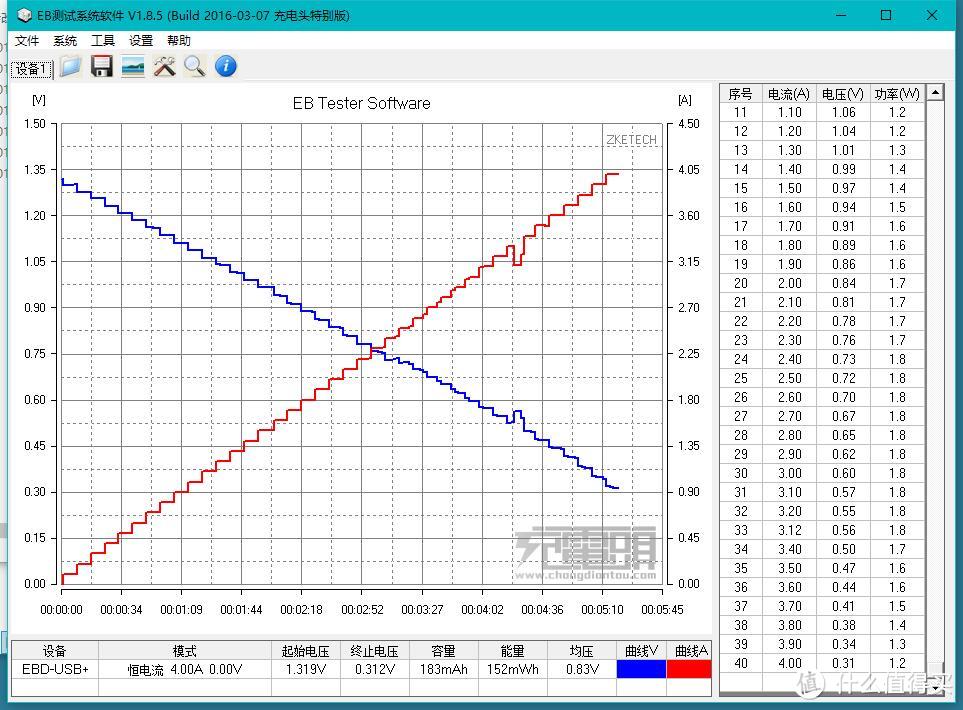Click voltage value 0.84 in row 20
The height and width of the screenshot is (710, 963).
point(843,283)
